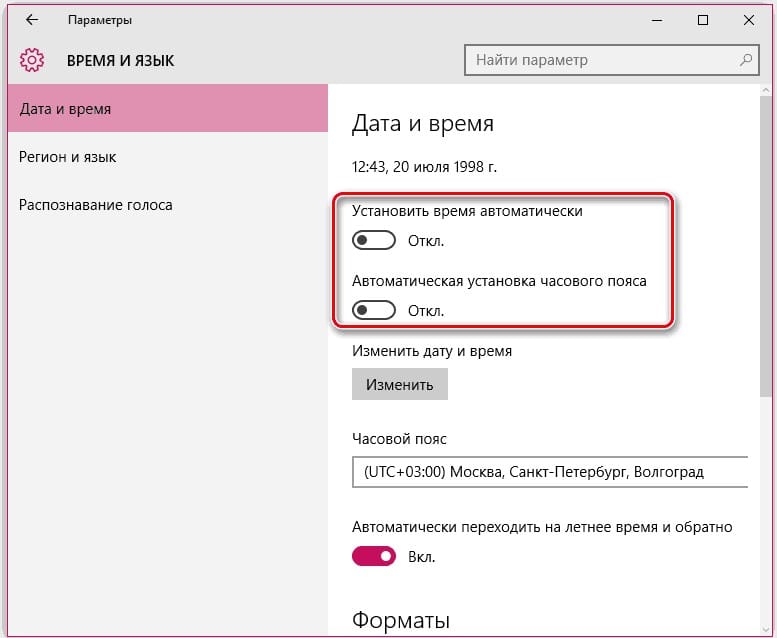Screen dimensions: 777x638
Task: Minimize the Параметры window
Action: pyautogui.click(x=657, y=20)
